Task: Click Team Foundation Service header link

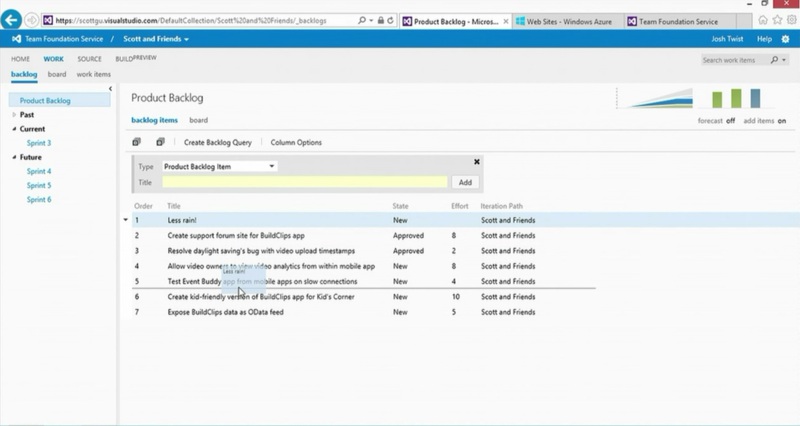Action: click(64, 39)
